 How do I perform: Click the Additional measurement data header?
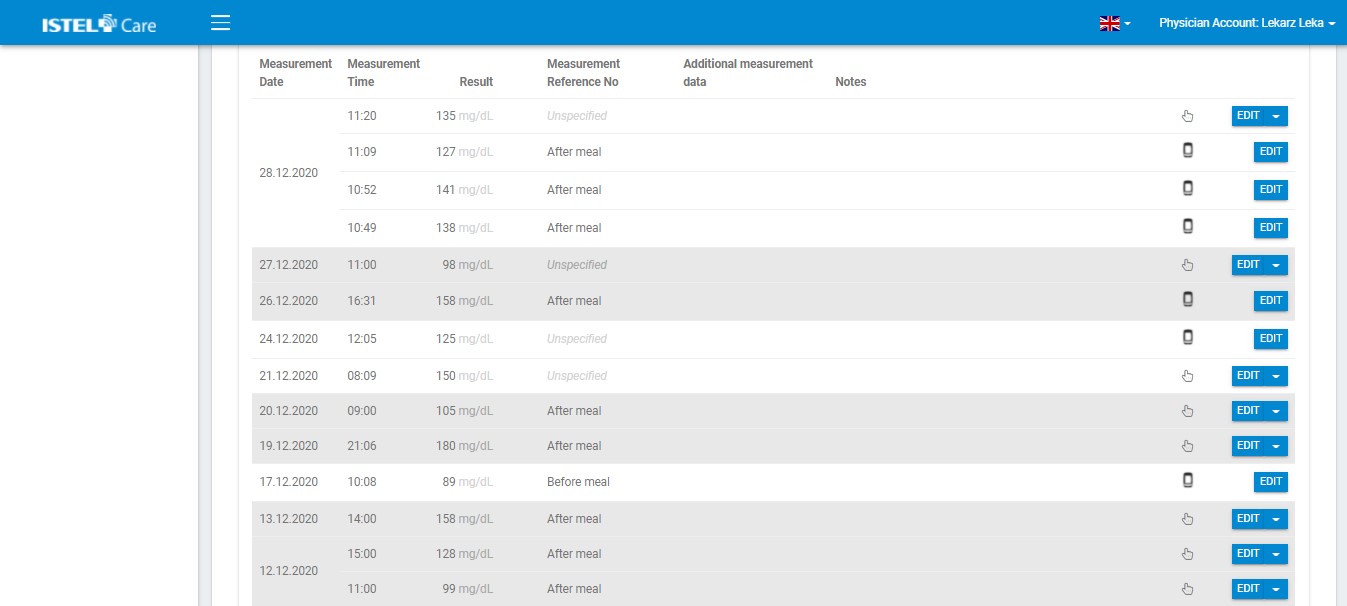point(748,73)
